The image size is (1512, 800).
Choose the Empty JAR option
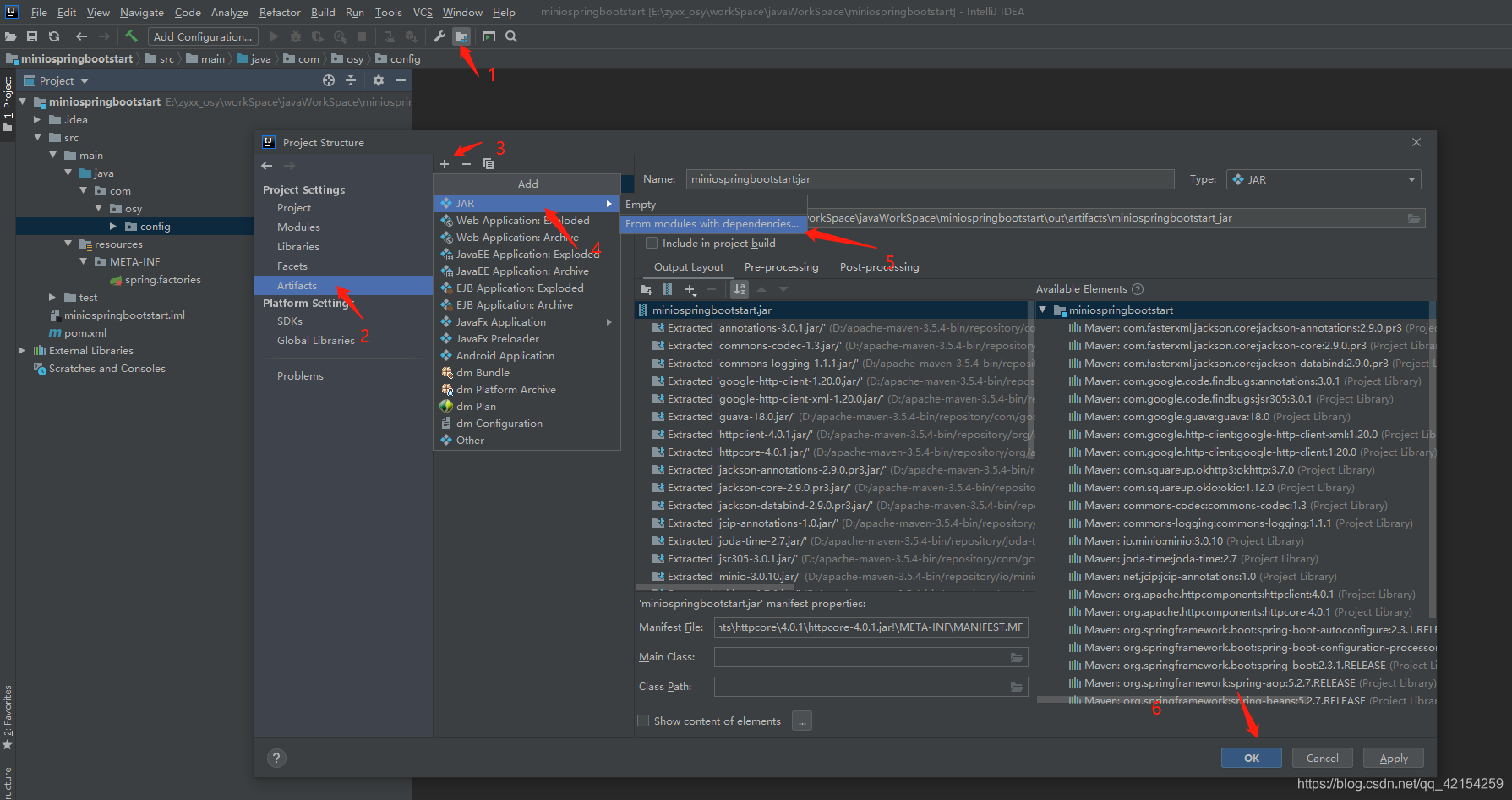[712, 205]
